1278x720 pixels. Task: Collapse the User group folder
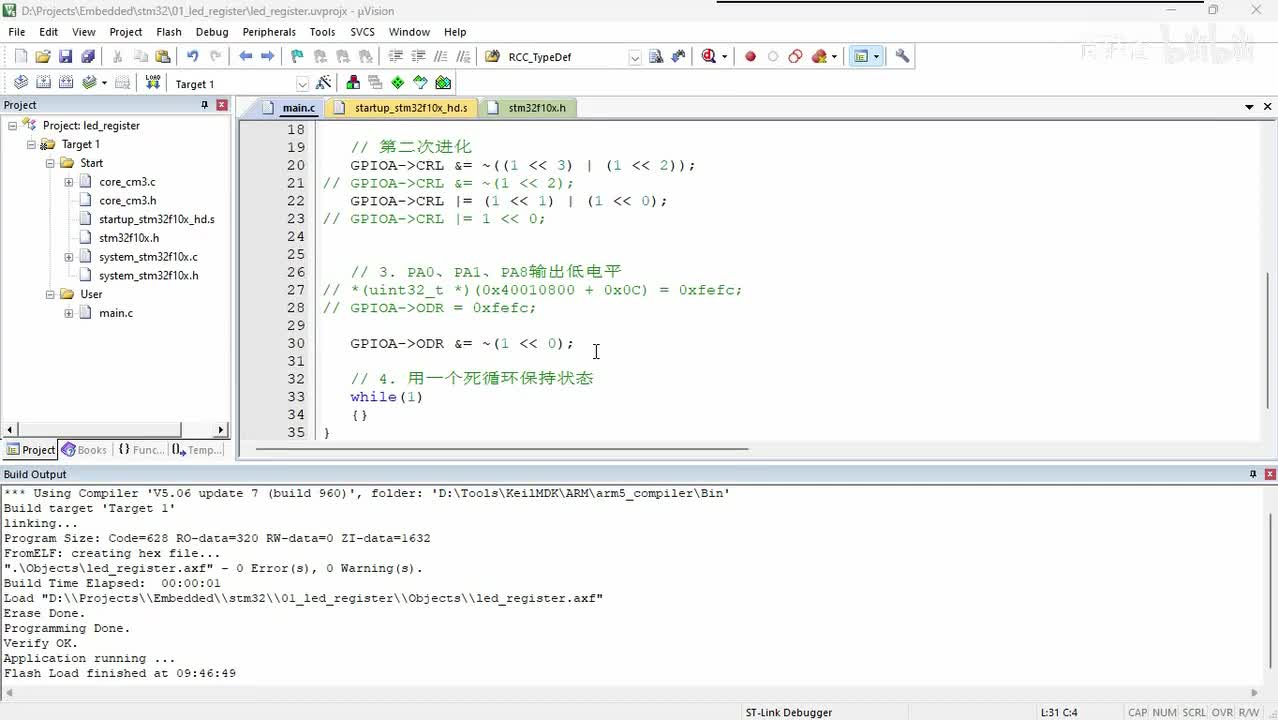click(50, 294)
